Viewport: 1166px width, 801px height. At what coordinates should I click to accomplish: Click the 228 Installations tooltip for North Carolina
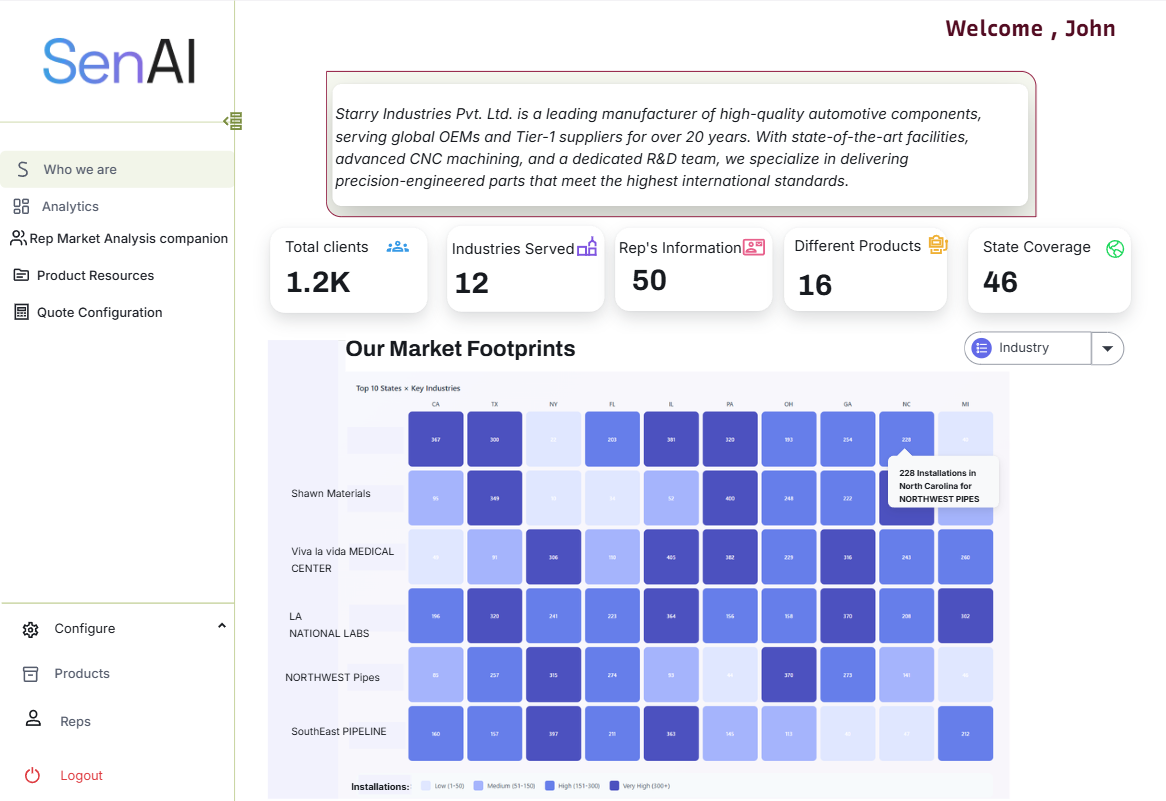(942, 481)
